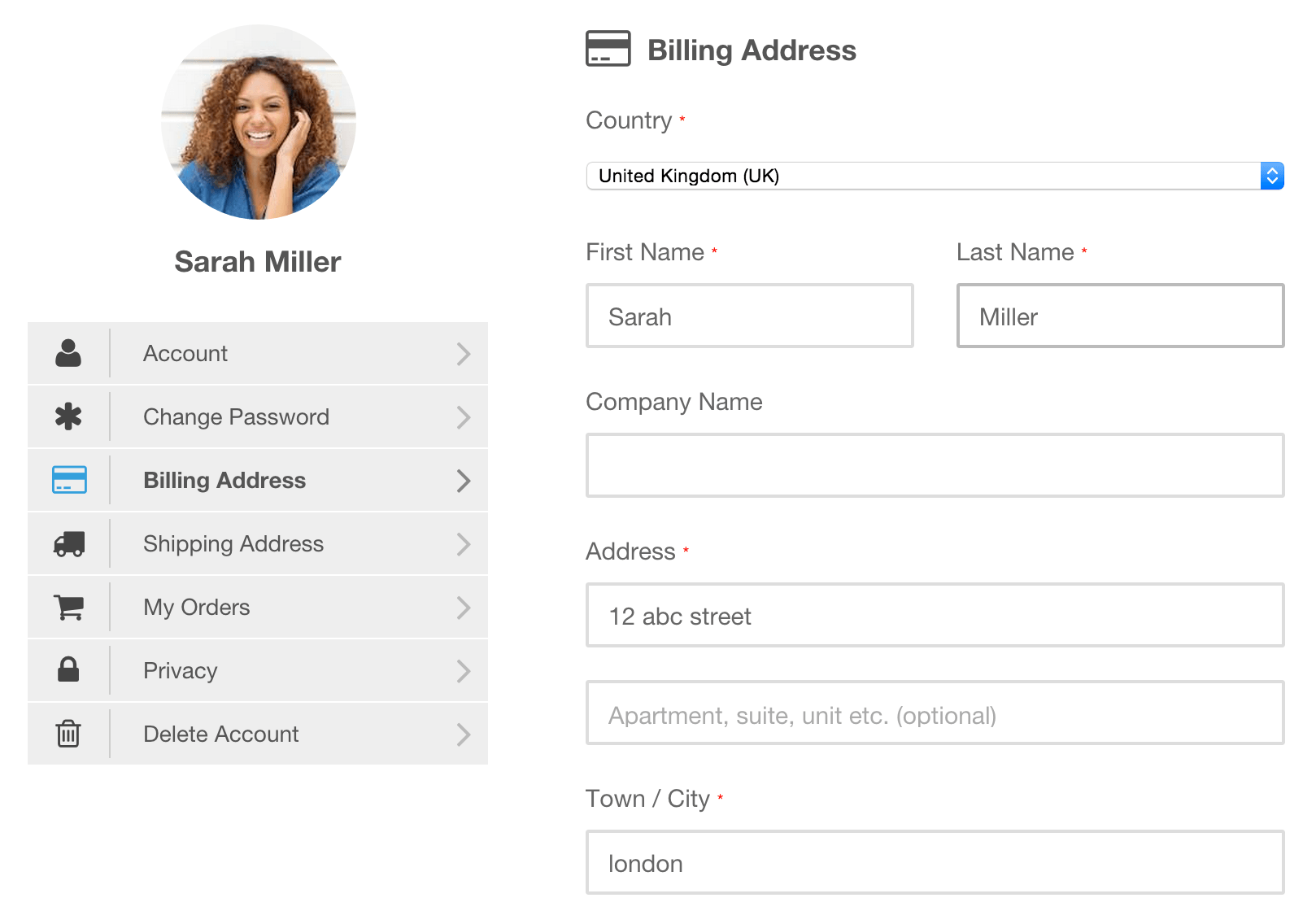1316x924 pixels.
Task: Click the chevron next to My Orders
Action: (464, 607)
